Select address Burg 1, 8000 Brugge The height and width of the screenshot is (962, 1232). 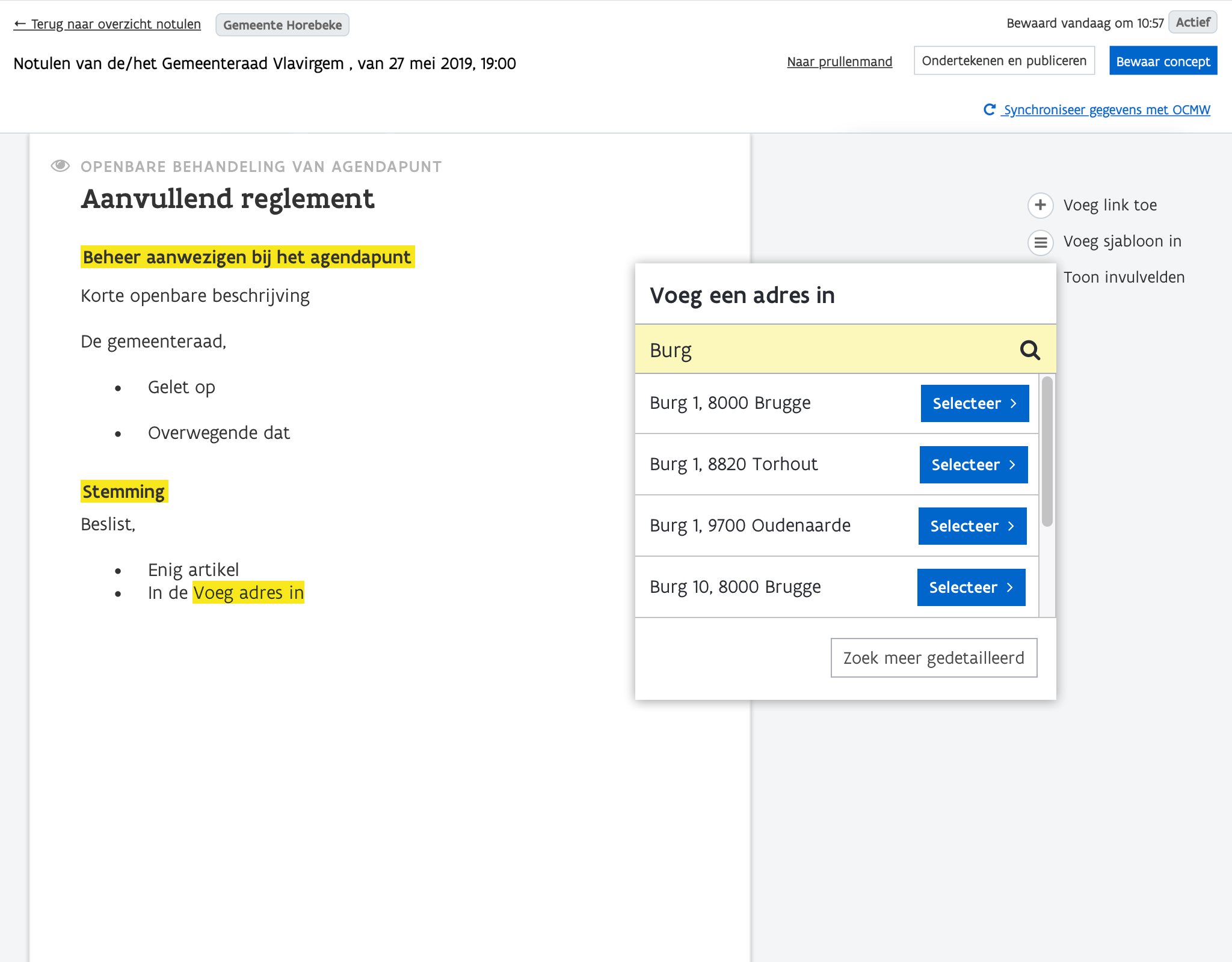click(974, 403)
